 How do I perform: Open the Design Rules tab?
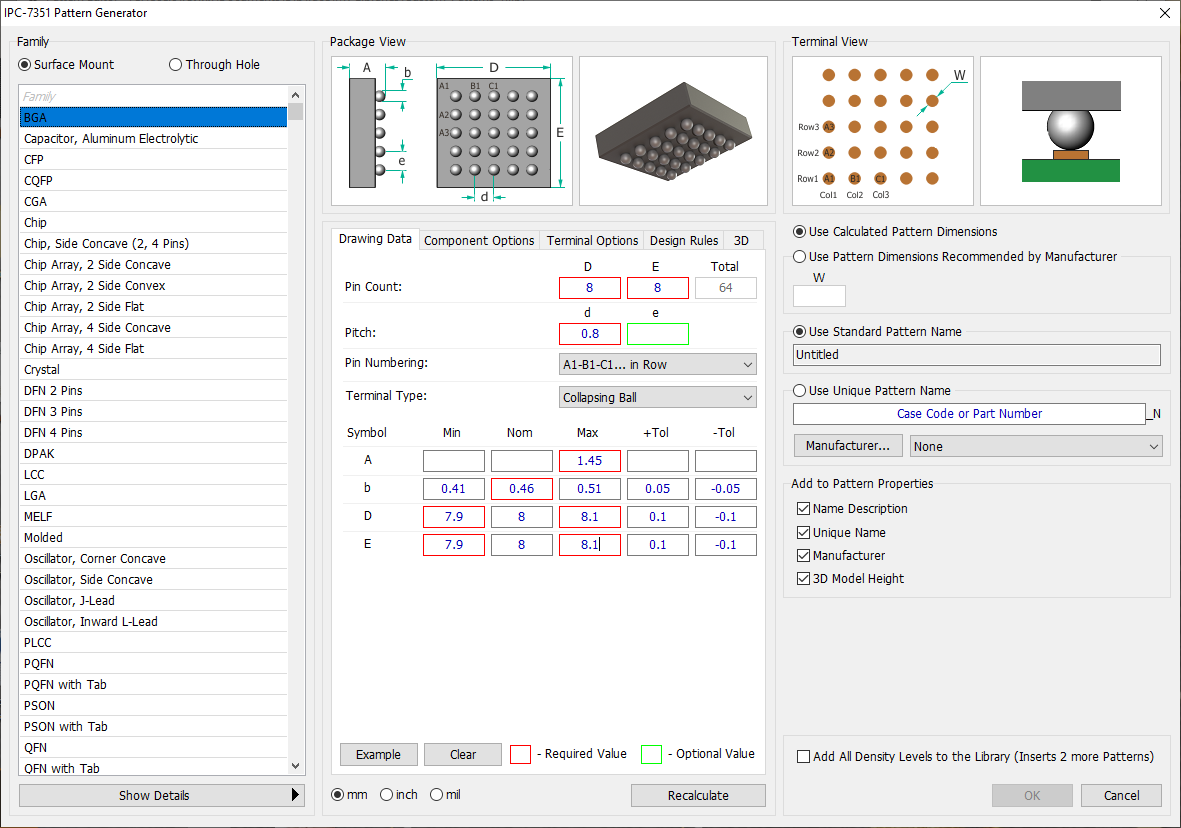(x=684, y=240)
